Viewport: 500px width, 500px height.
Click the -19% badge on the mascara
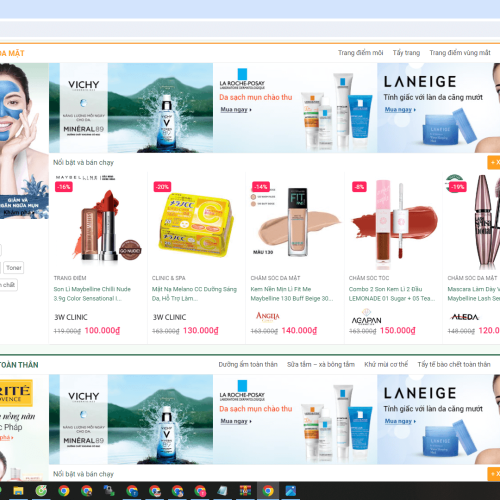(458, 187)
